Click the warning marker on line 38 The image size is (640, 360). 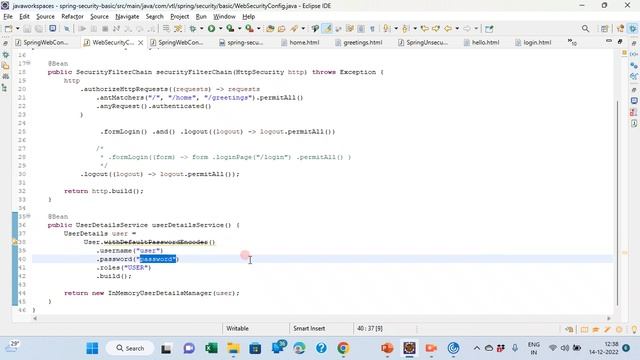[15, 242]
